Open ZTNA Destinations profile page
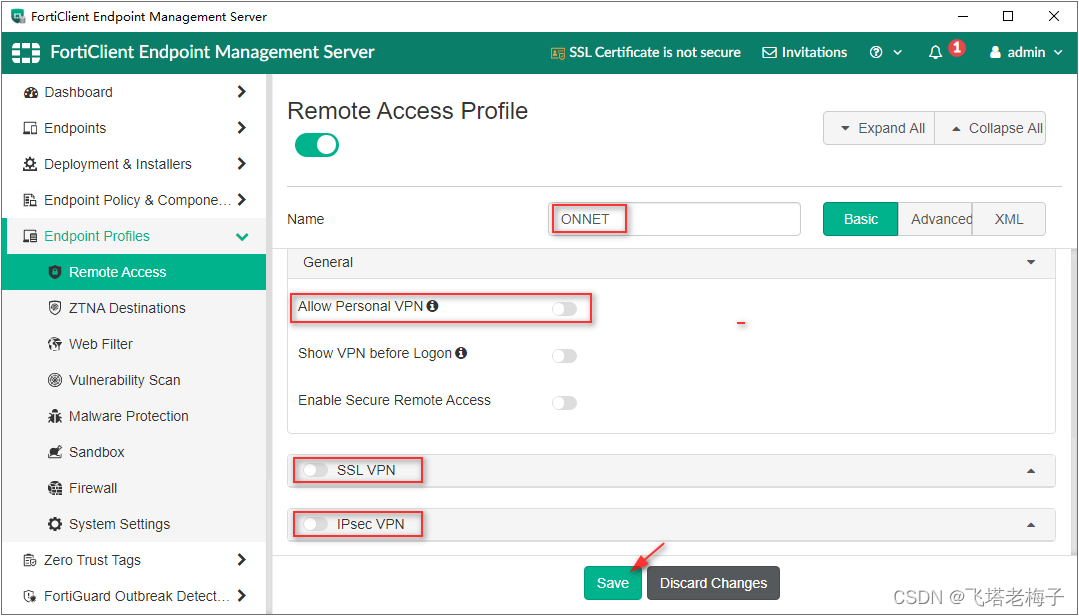The width and height of the screenshot is (1079, 616). tap(134, 308)
